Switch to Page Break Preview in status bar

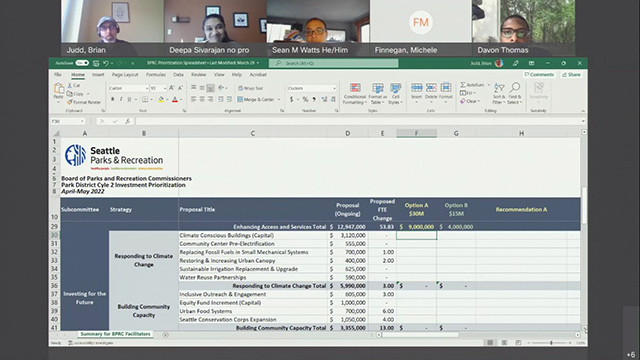518,343
